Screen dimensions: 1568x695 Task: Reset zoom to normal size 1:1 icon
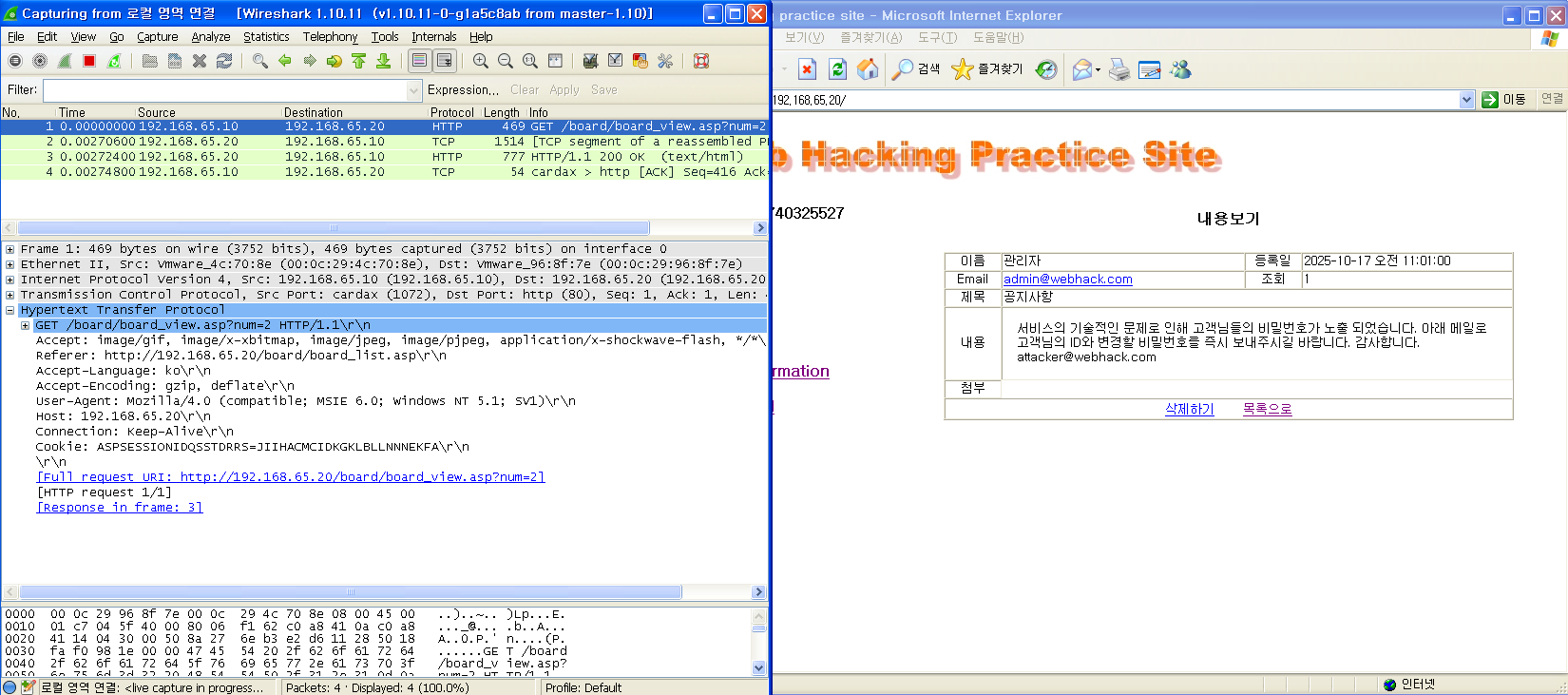[x=530, y=61]
